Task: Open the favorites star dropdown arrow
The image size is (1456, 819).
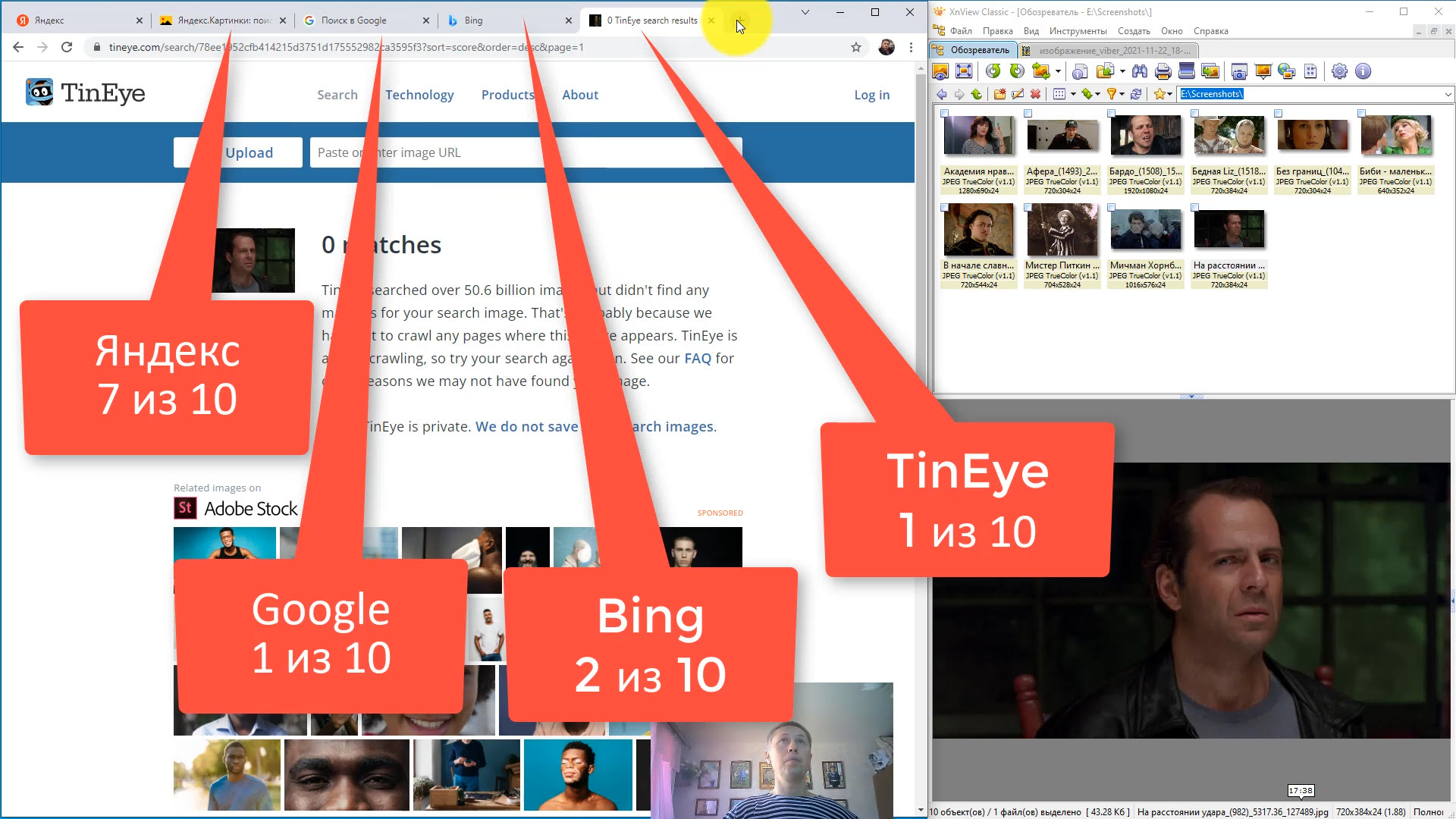Action: point(1170,94)
